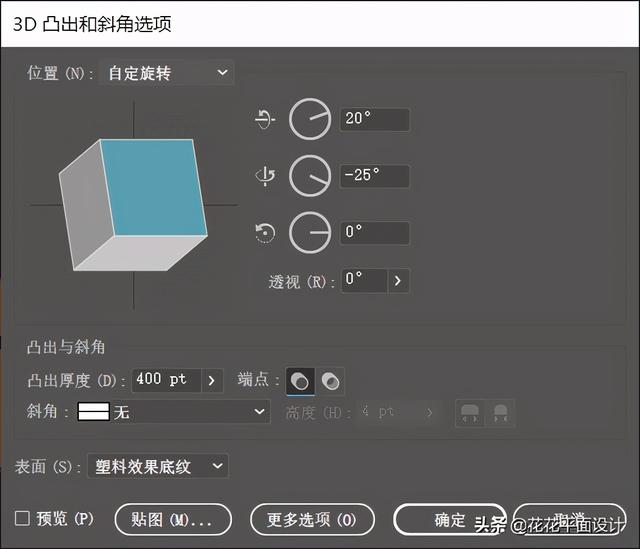Open the 位置 自定旋转 dropdown
Image resolution: width=640 pixels, height=549 pixels.
click(x=167, y=73)
